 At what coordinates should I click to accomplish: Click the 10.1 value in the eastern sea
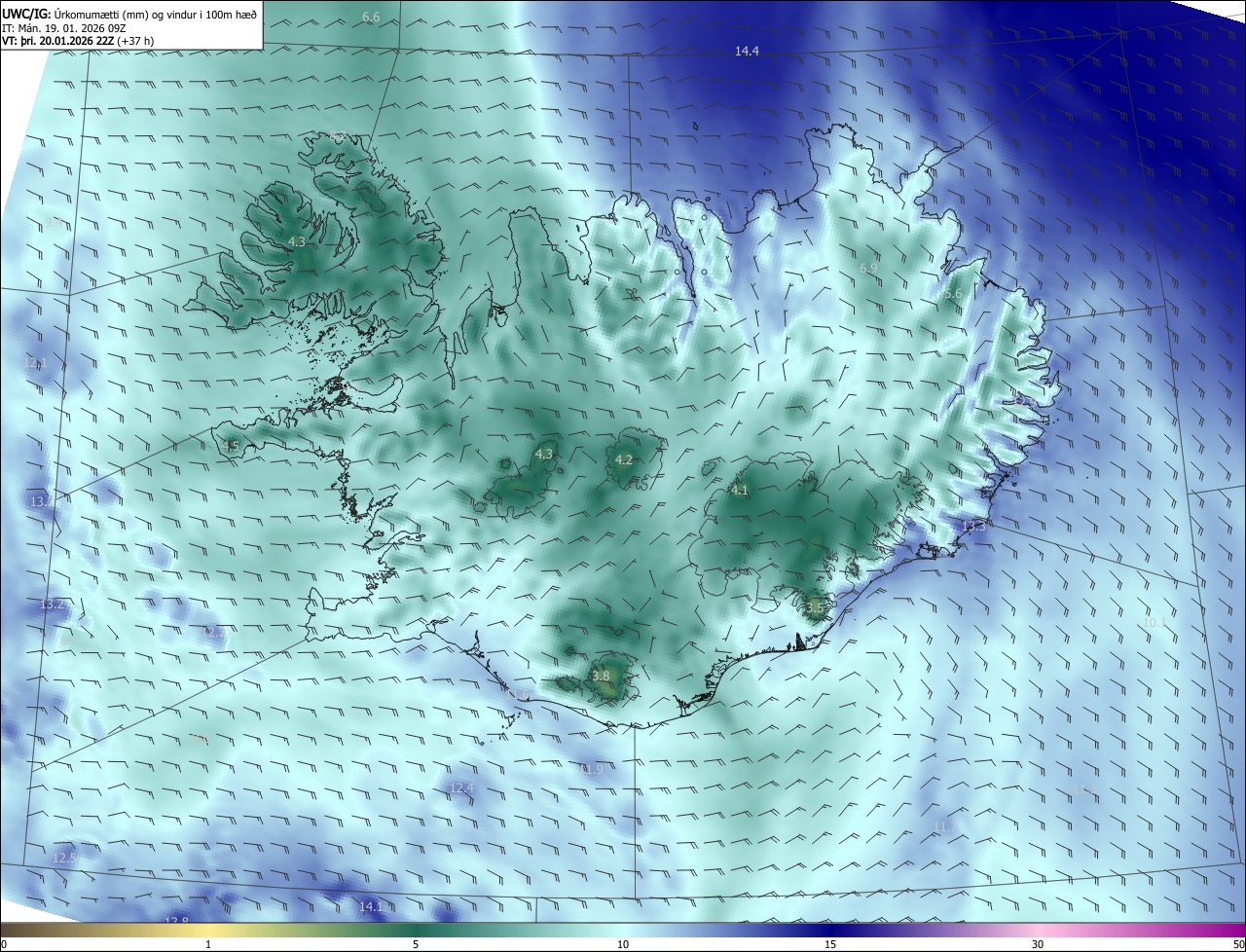(x=1154, y=622)
